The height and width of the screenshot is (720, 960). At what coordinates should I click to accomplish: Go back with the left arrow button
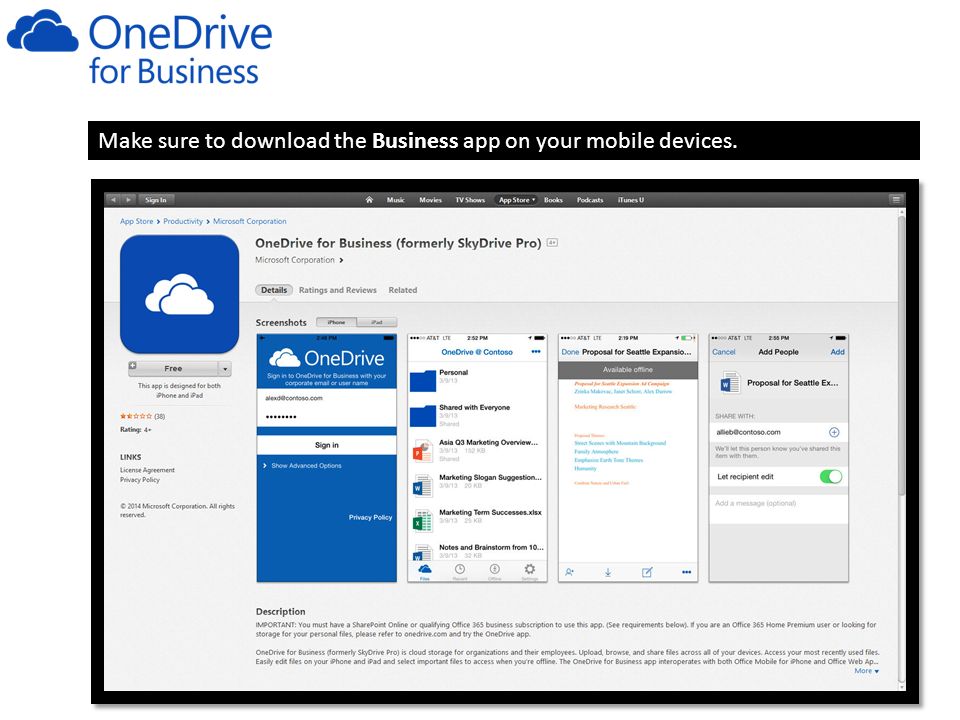pyautogui.click(x=114, y=200)
